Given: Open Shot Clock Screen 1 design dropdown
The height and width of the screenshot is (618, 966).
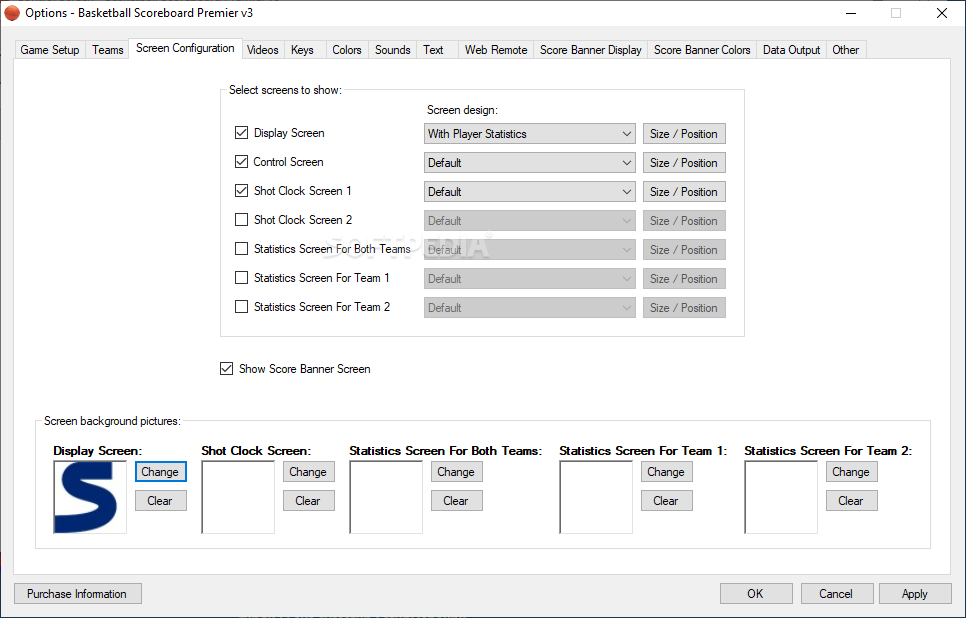Looking at the screenshot, I should pyautogui.click(x=530, y=192).
